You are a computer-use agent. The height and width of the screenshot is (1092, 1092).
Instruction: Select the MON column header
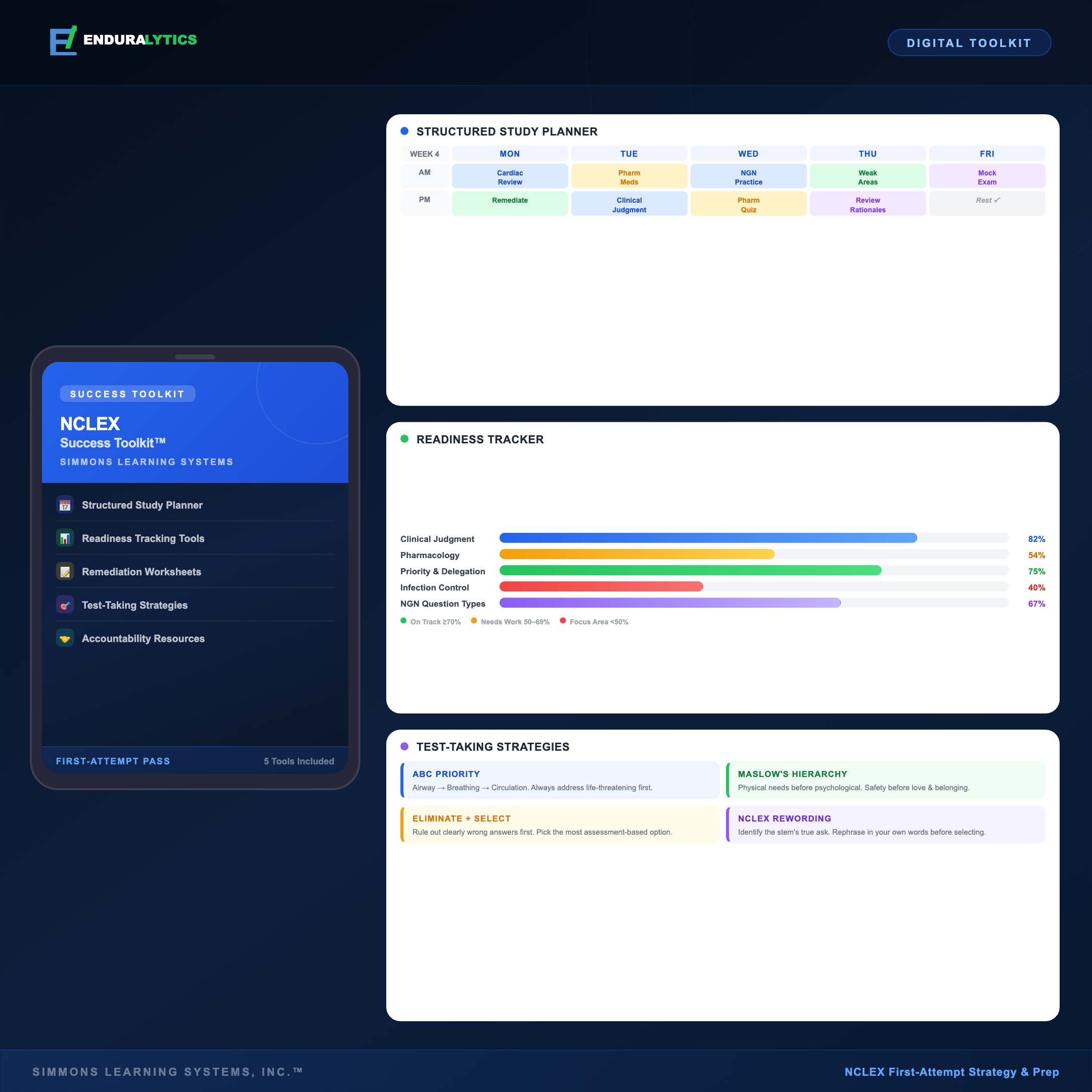pyautogui.click(x=510, y=154)
